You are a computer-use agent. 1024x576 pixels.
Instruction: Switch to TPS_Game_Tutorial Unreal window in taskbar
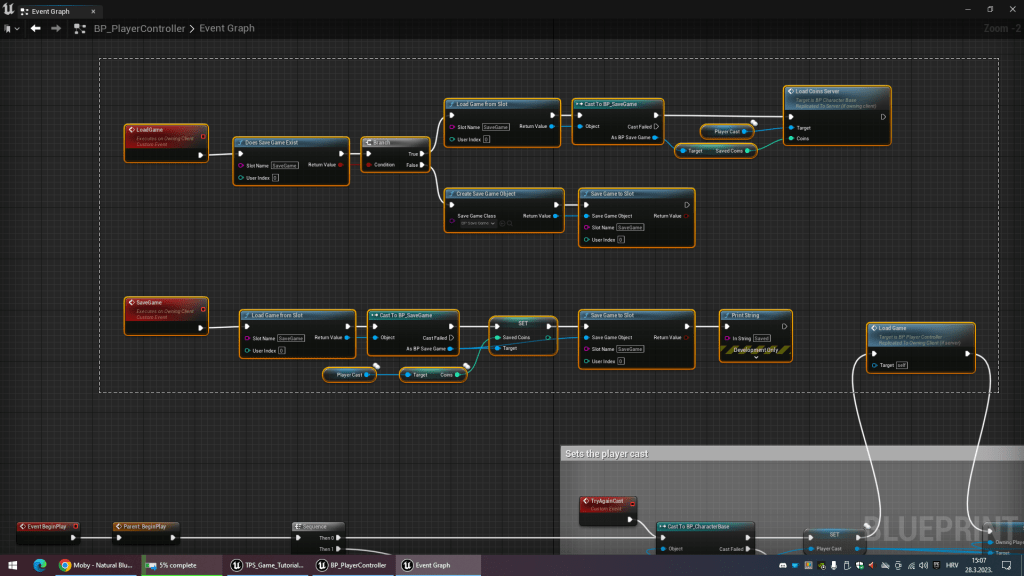268,565
